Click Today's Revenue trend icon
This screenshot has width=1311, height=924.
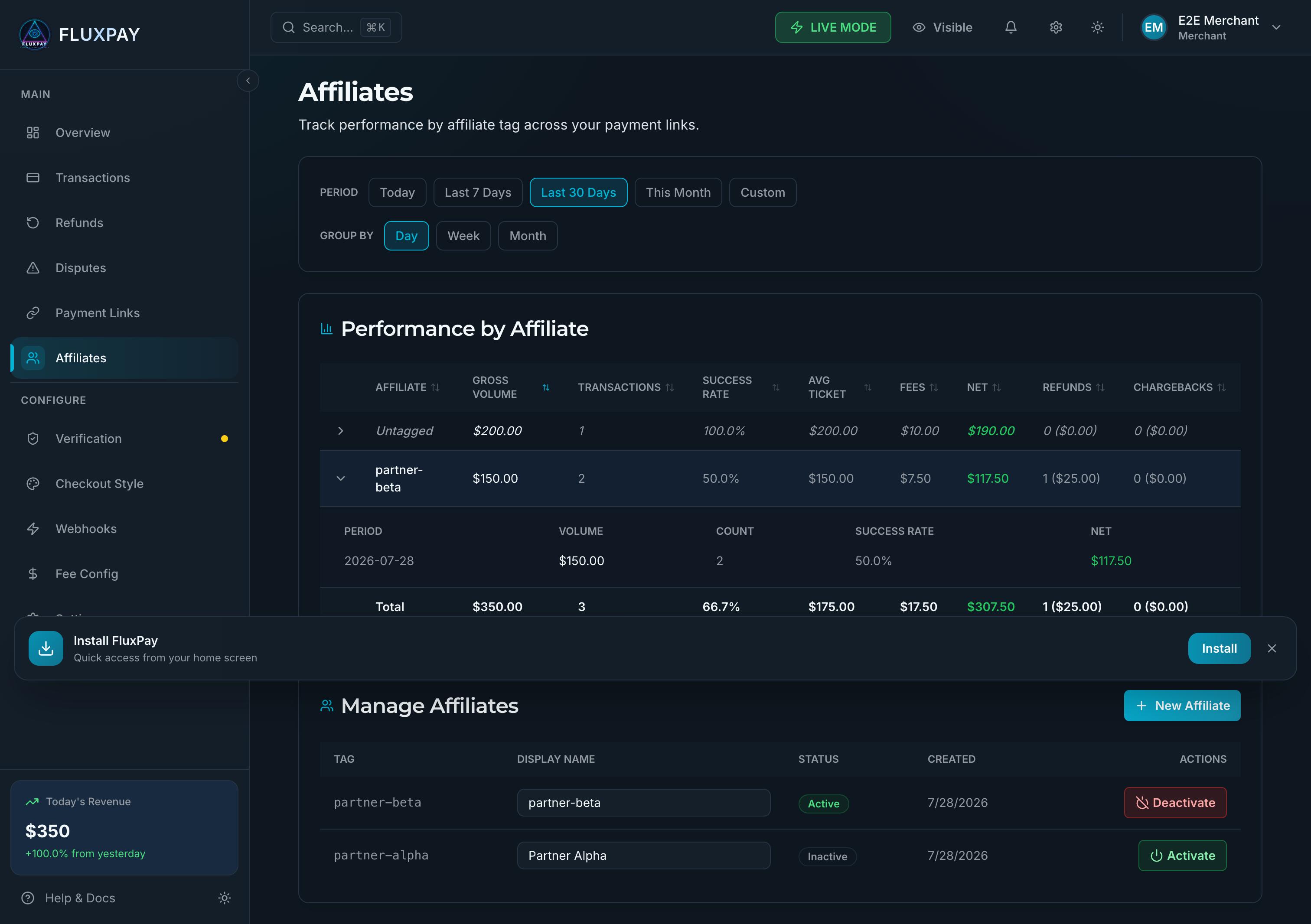point(32,801)
